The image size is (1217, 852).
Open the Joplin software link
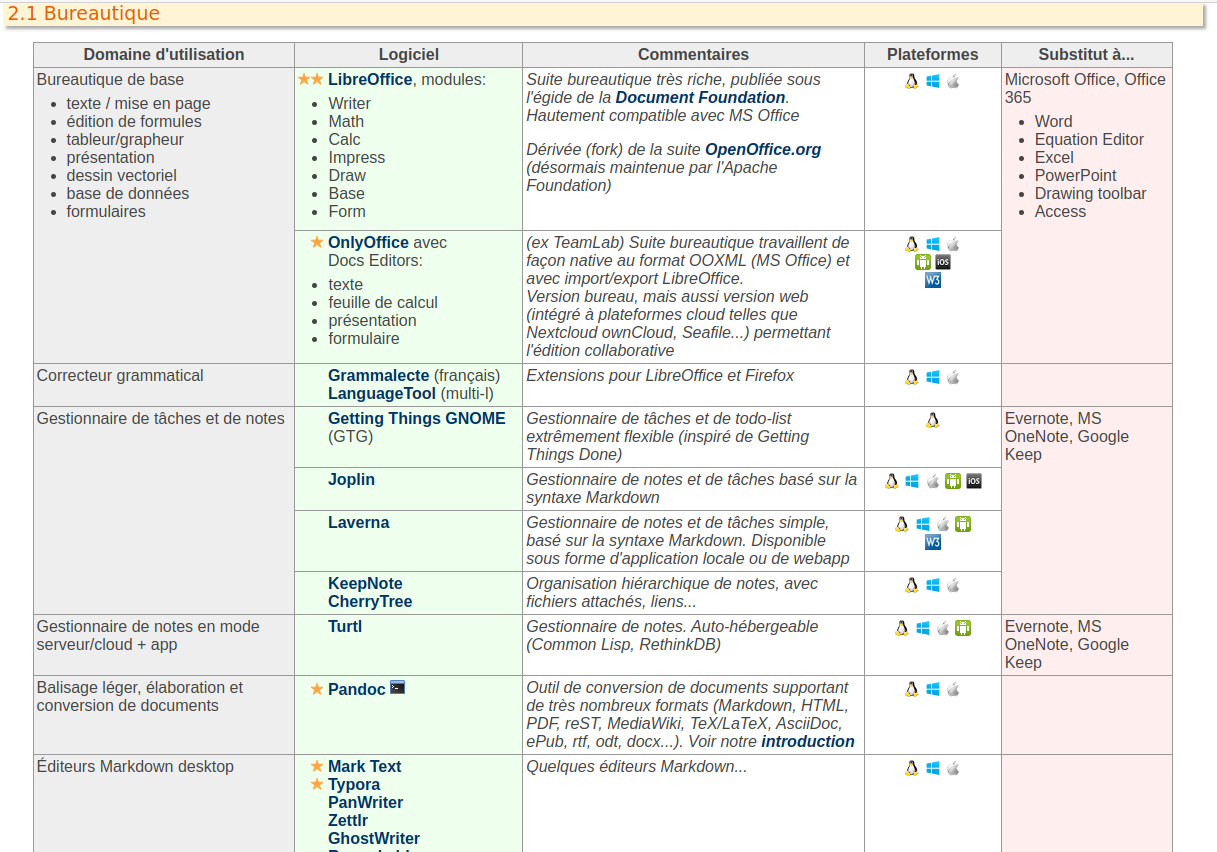[x=351, y=480]
